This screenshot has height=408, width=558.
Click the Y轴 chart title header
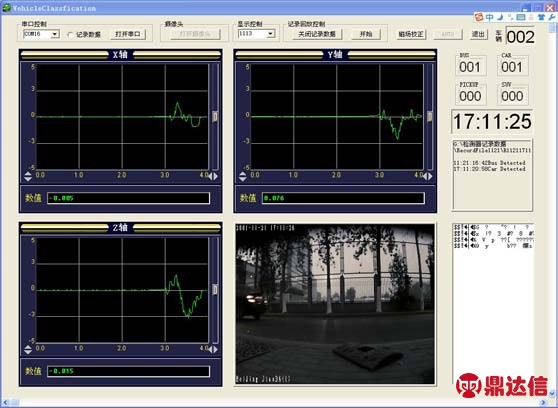pos(335,54)
